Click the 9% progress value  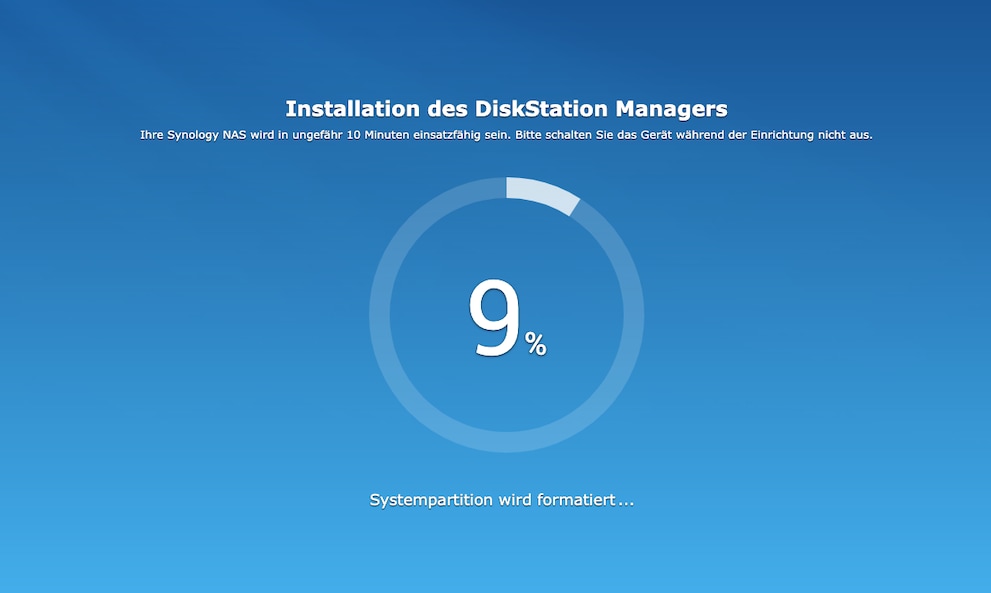click(507, 318)
